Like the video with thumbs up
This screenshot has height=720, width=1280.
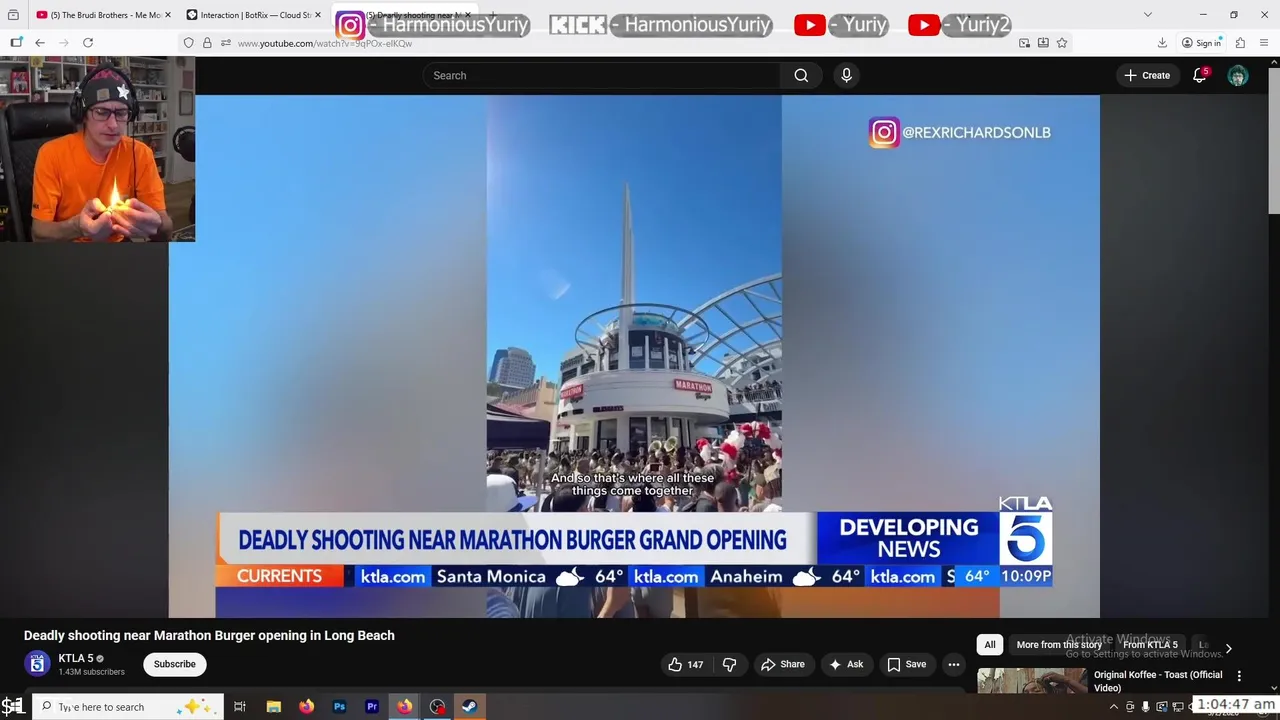[x=685, y=664]
